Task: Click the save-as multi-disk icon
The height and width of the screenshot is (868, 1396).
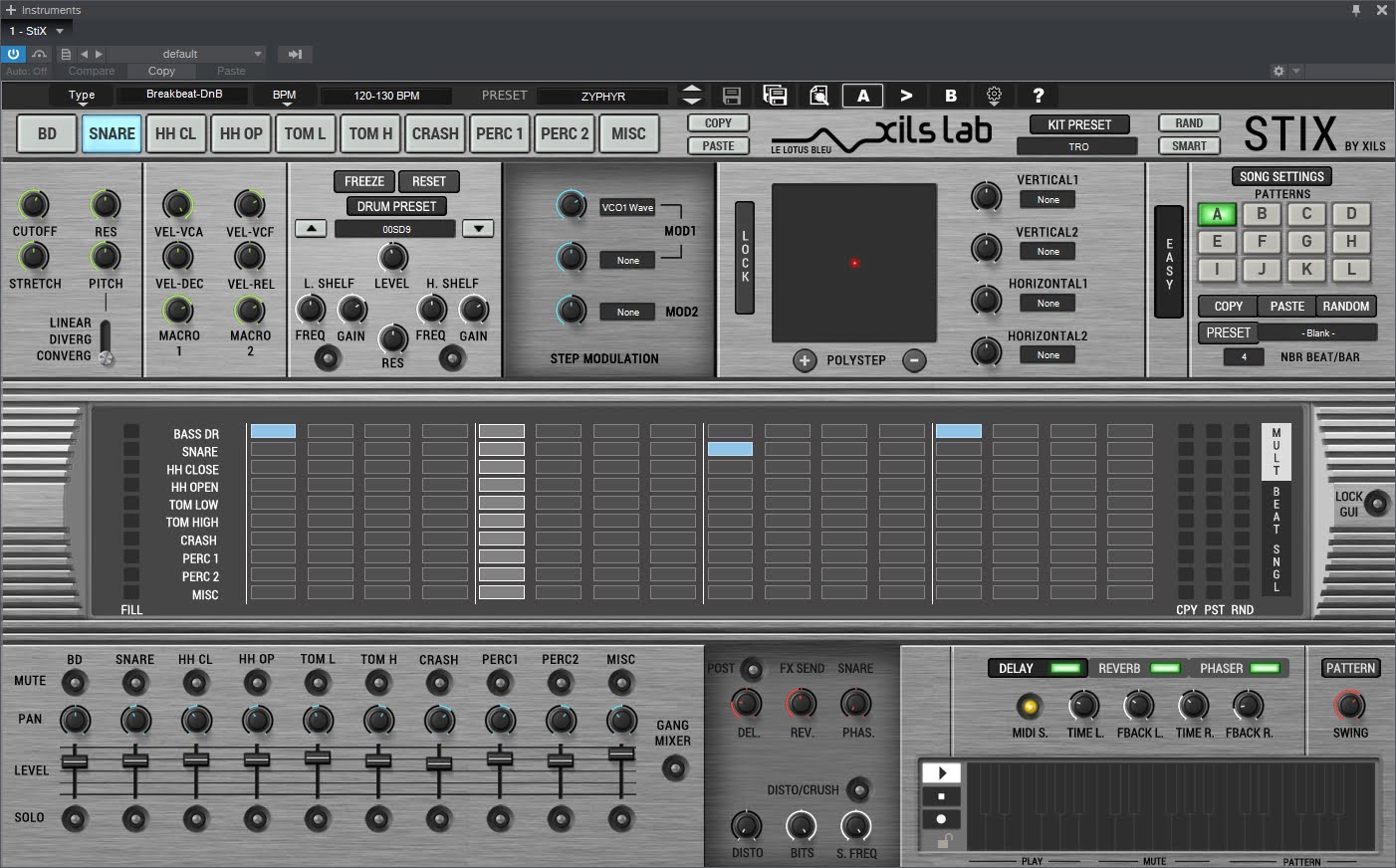Action: click(775, 96)
